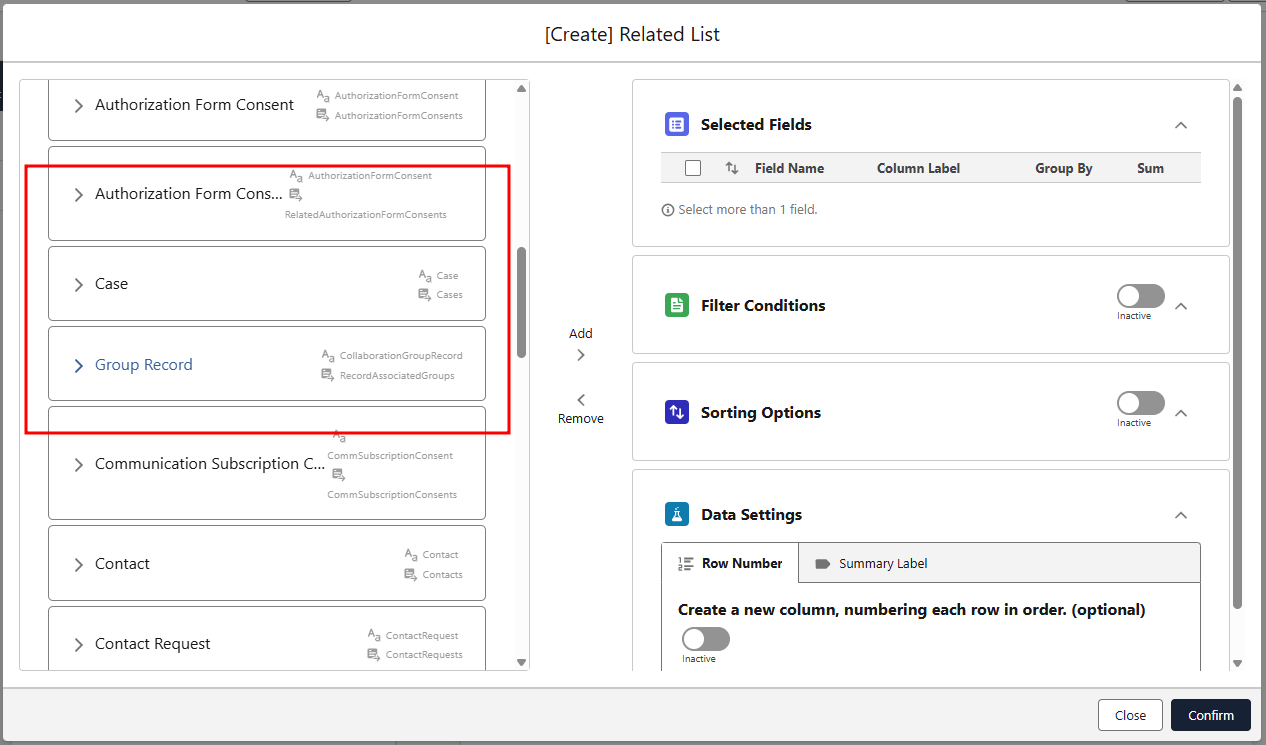The width and height of the screenshot is (1266, 745).
Task: Click the relationship icon beside AuthorizationFormConsents
Action: point(323,116)
